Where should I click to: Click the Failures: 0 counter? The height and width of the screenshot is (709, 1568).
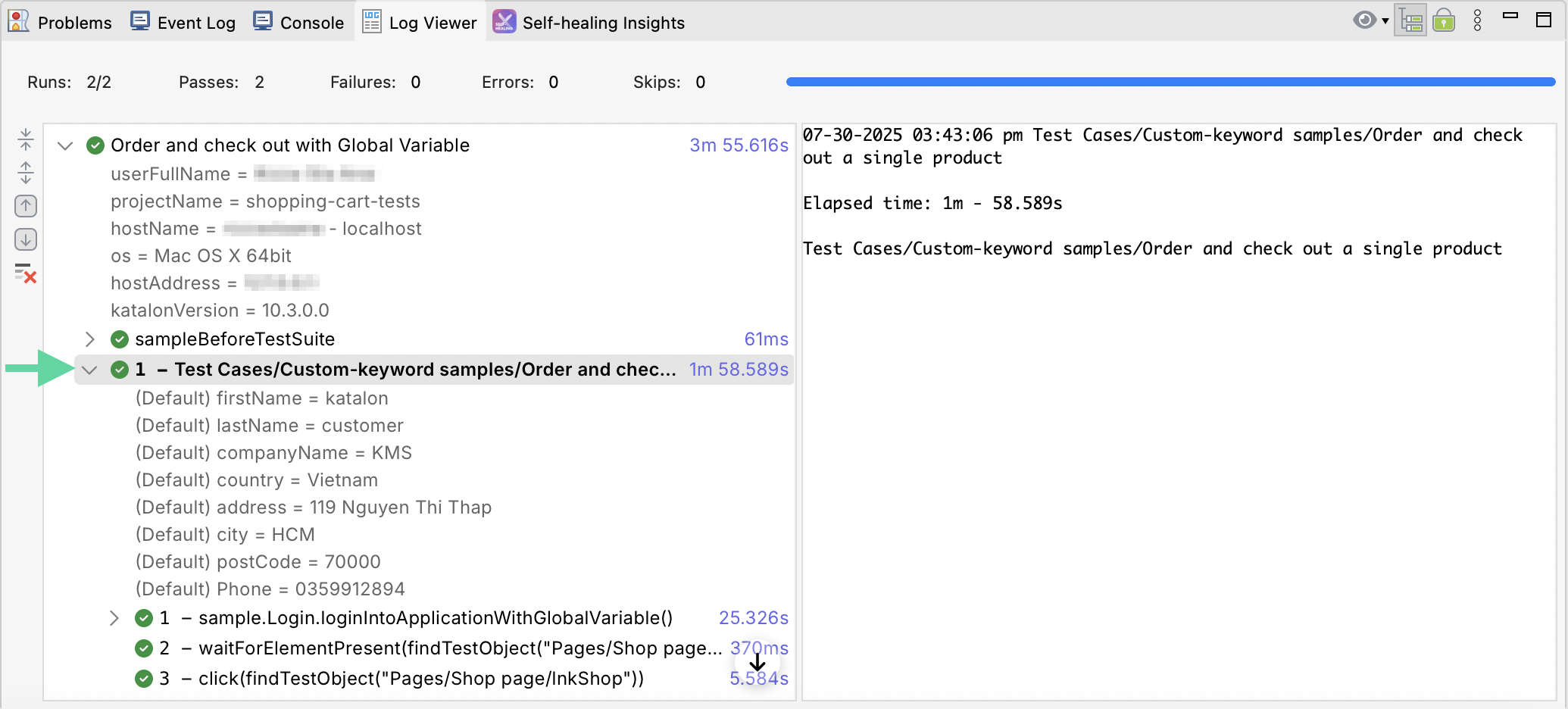click(375, 83)
